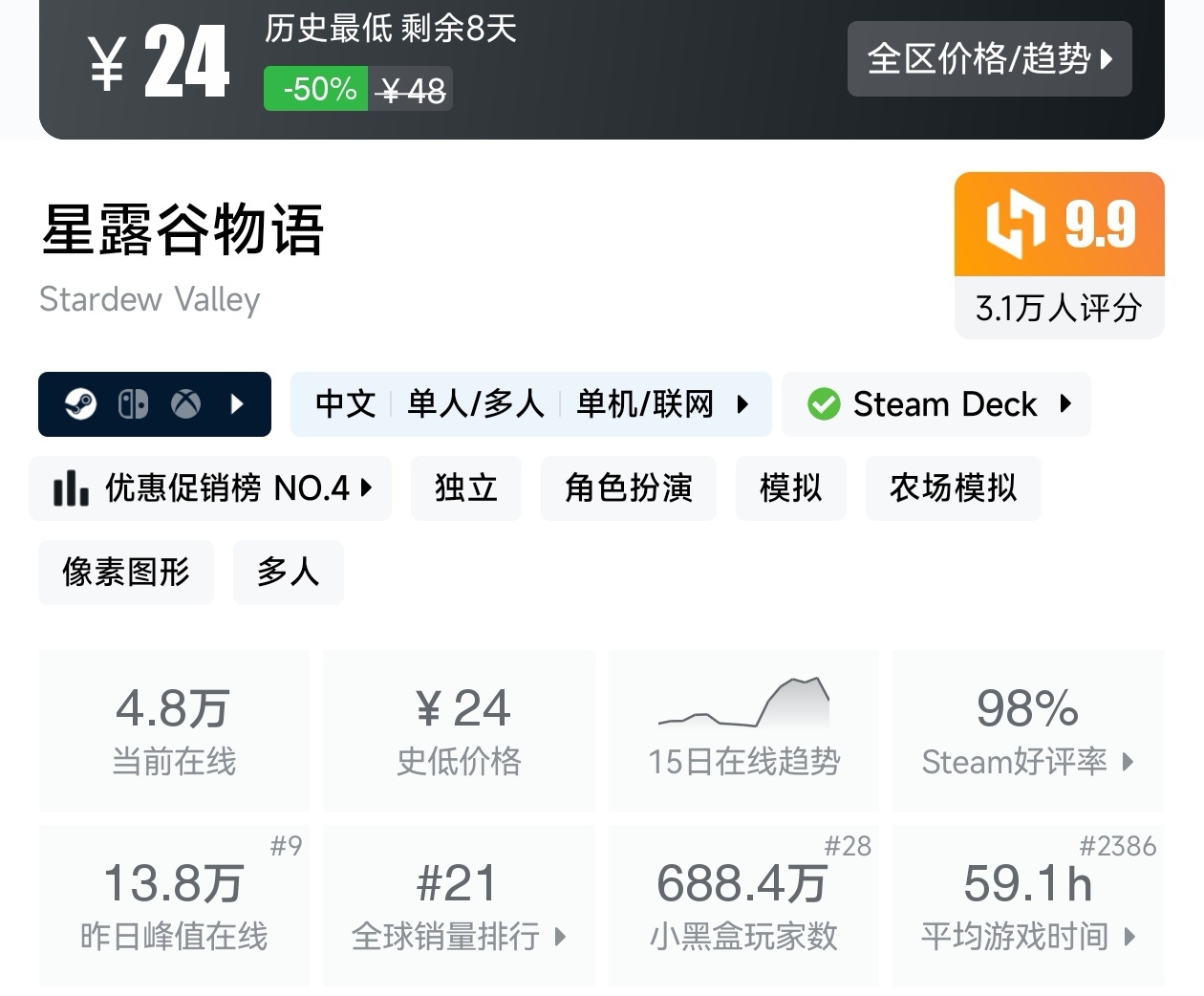Viewport: 1204px width, 996px height.
Task: Open 98% Steam好评率 details
Action: click(x=1028, y=730)
